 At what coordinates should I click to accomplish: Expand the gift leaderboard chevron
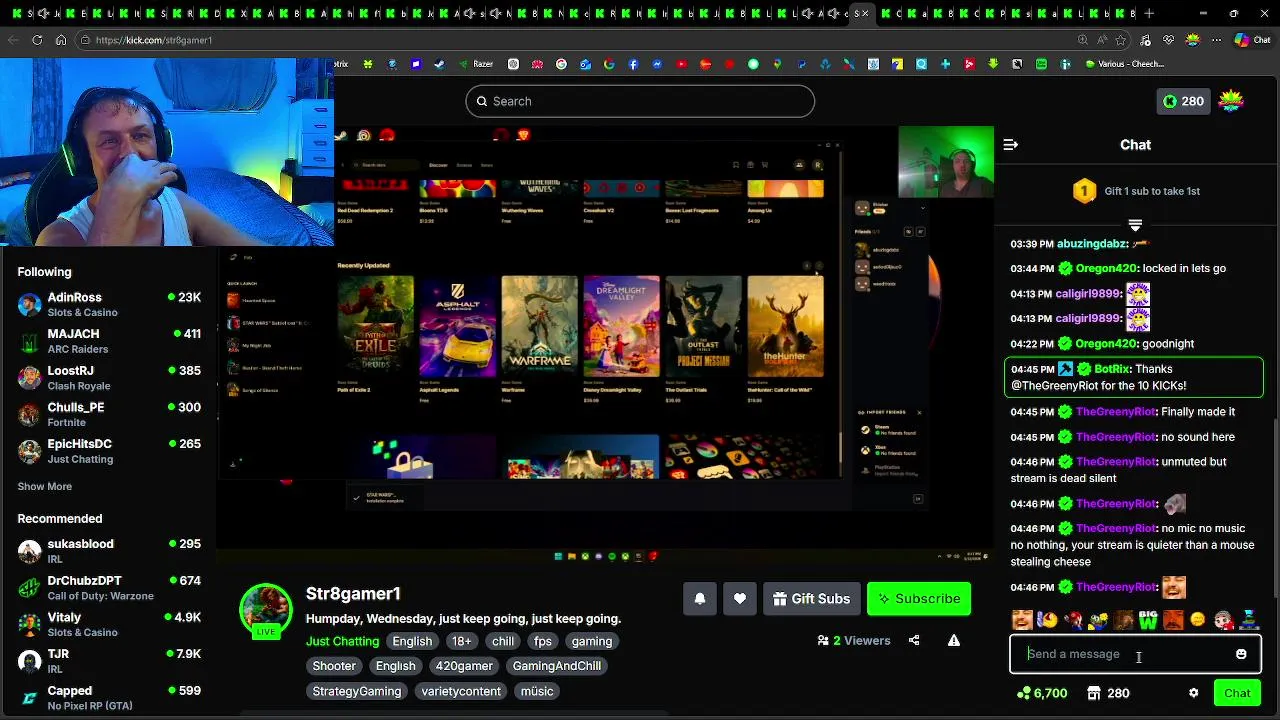[1135, 225]
